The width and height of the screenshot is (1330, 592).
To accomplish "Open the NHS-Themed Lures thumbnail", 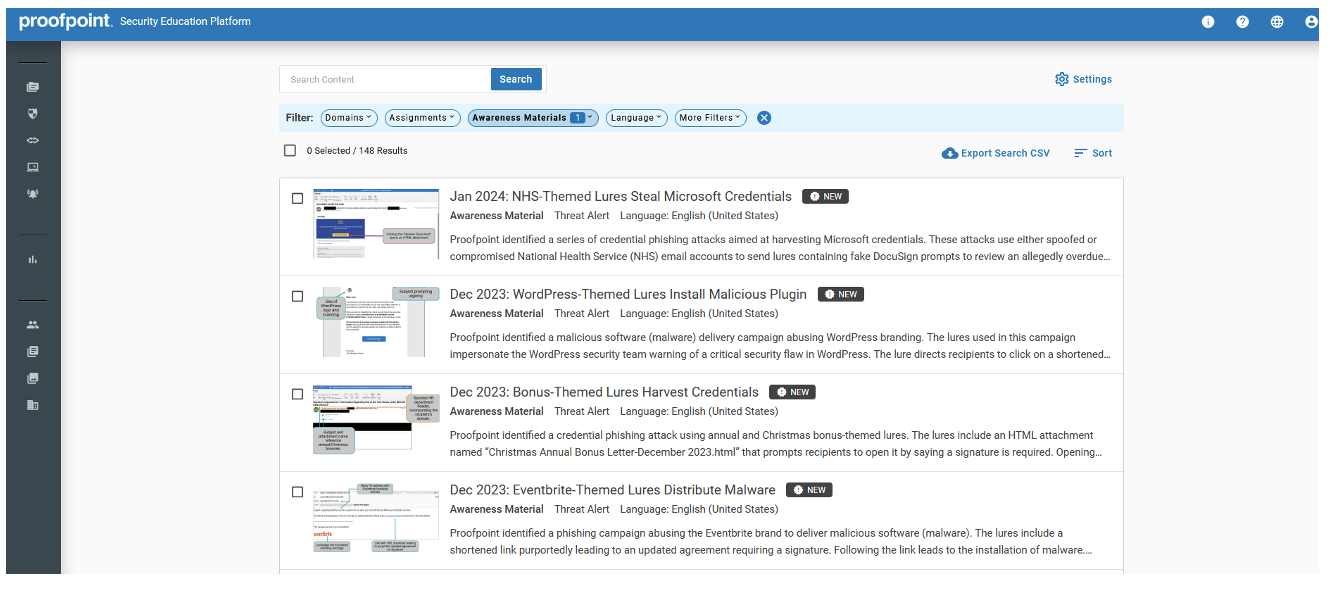I will point(375,223).
